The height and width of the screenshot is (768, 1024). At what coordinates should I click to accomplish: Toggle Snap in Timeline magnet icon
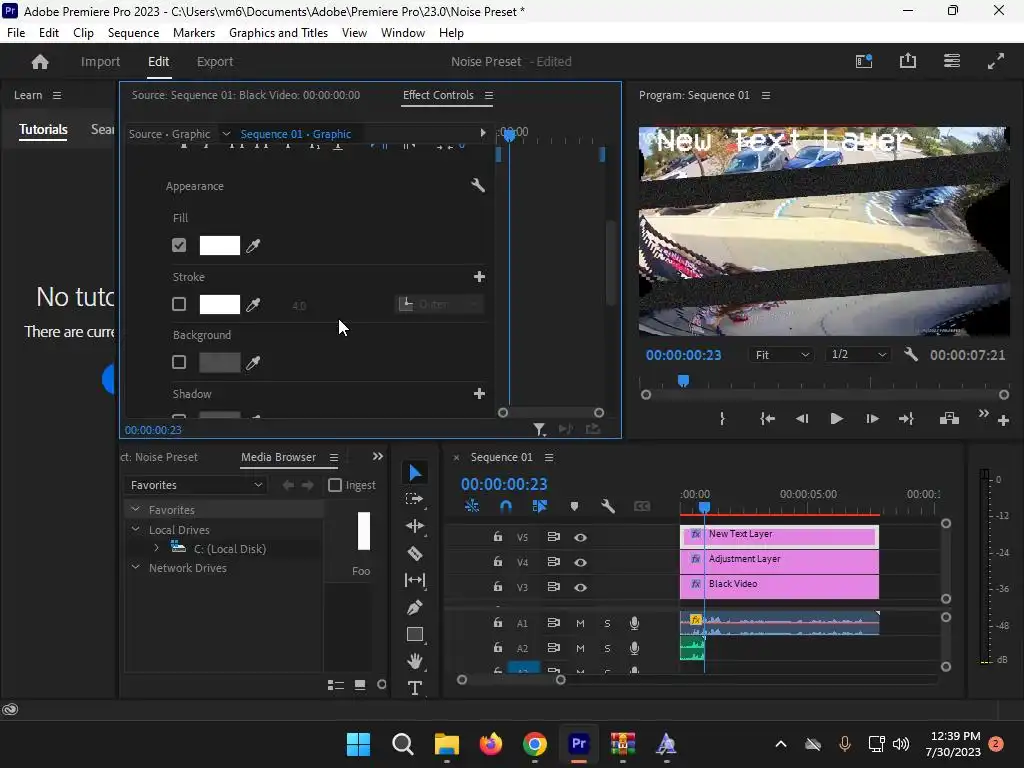506,507
